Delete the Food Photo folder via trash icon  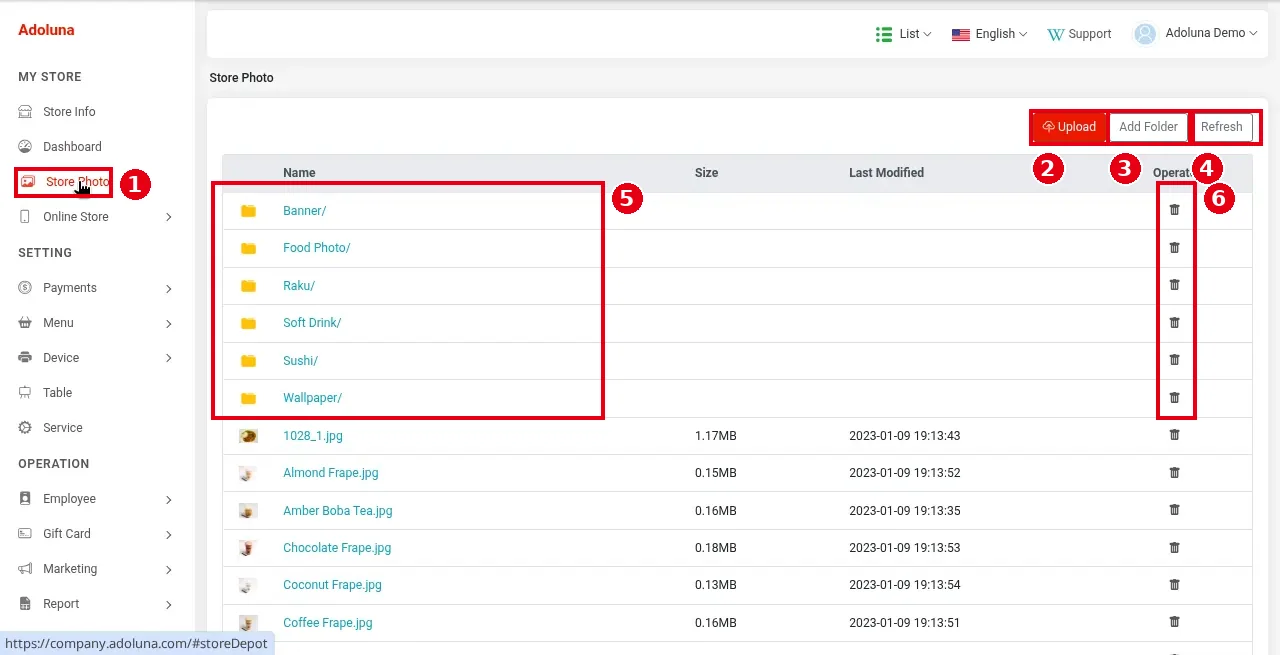click(1175, 247)
